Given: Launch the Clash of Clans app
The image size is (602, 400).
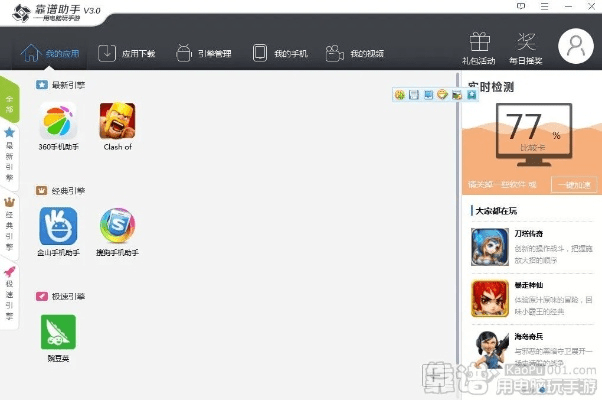Looking at the screenshot, I should pos(117,122).
